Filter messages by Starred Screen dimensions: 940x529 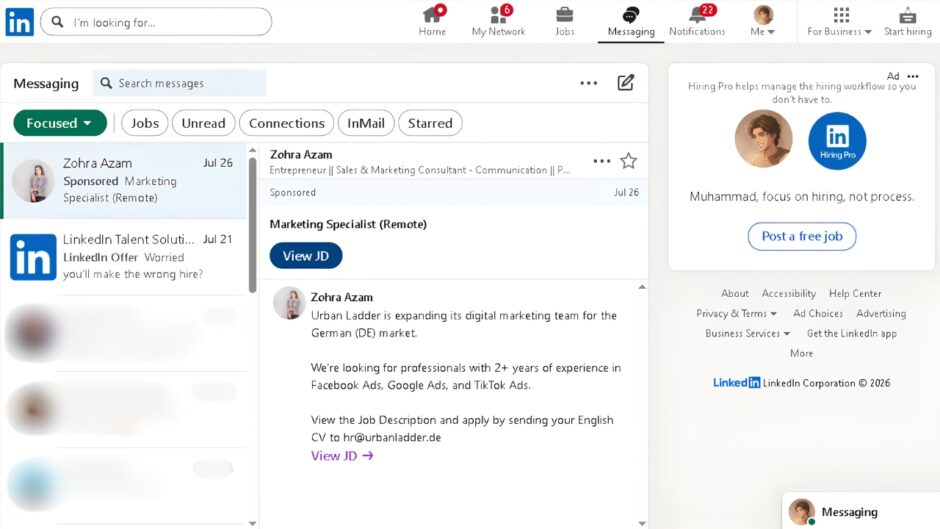coord(430,123)
